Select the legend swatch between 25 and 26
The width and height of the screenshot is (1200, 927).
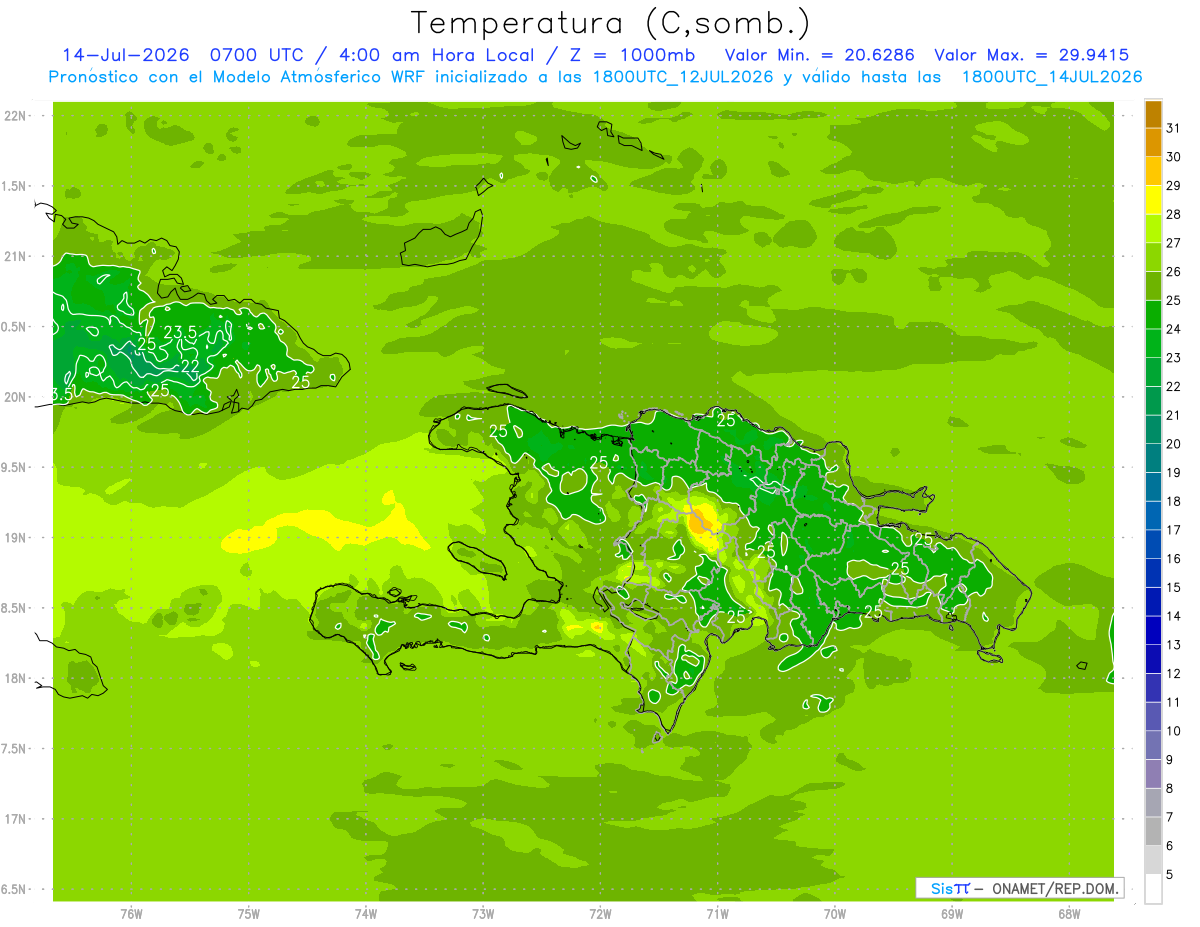1153,286
